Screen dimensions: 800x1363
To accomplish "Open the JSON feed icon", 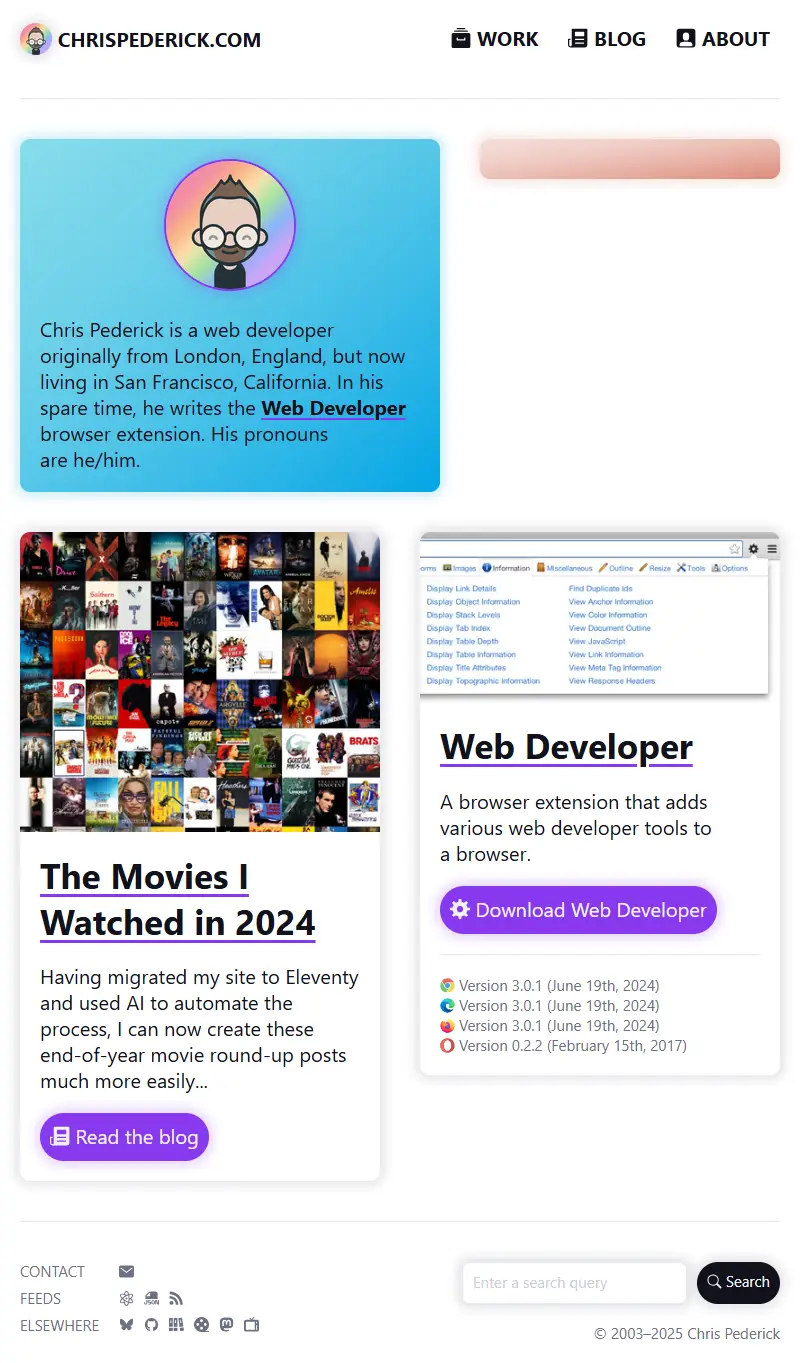I will (x=151, y=1299).
